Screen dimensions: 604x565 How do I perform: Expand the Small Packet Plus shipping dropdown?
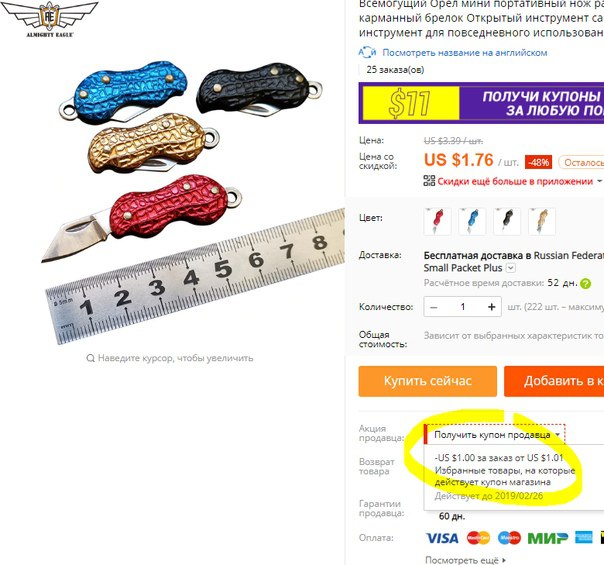click(x=511, y=268)
